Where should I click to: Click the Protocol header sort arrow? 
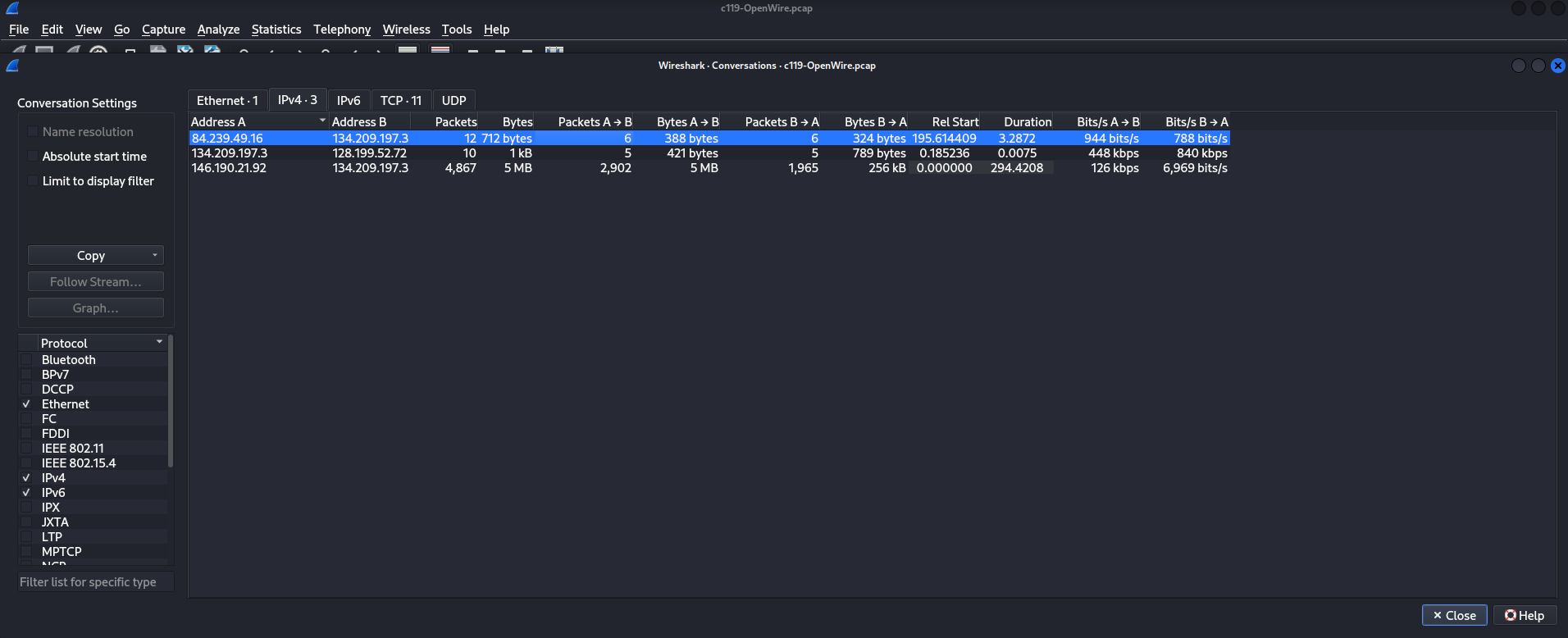[x=159, y=342]
